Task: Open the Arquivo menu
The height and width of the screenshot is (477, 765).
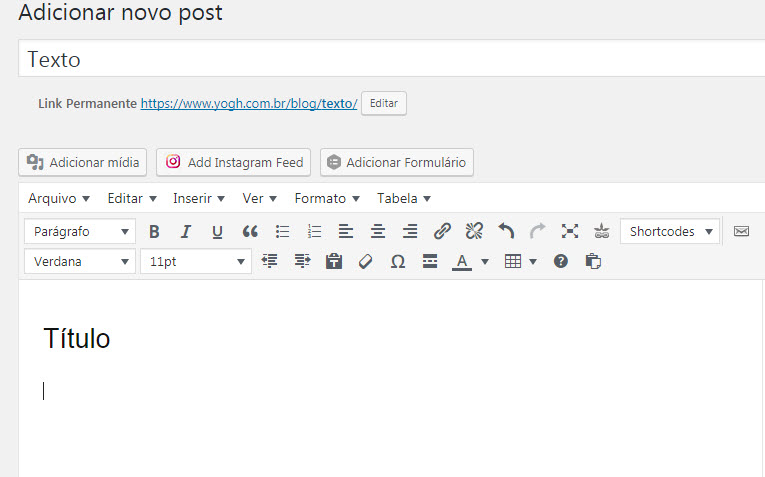Action: 59,199
